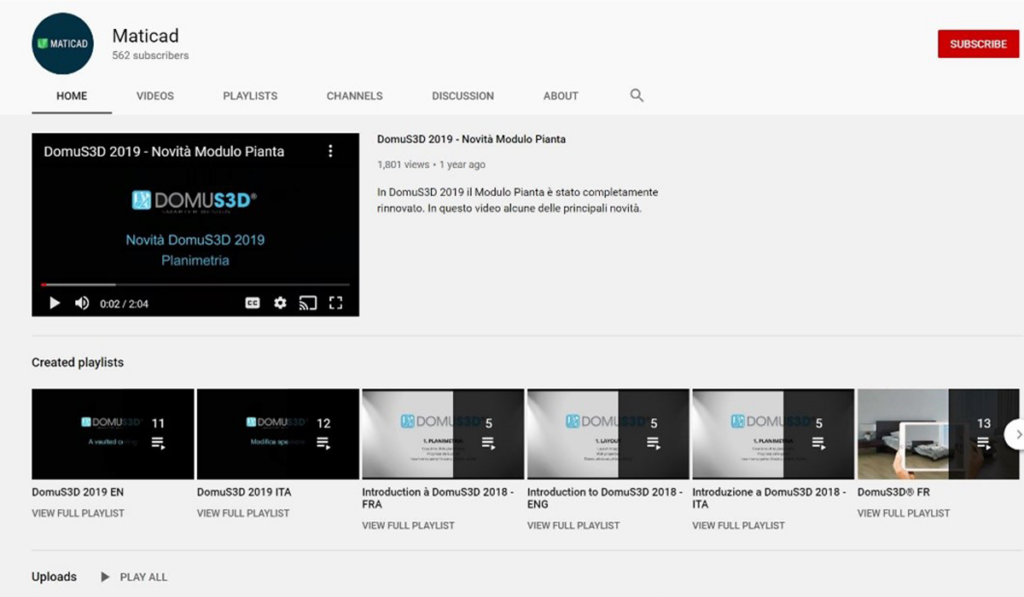Play the DomuS3D 2019 featured video
Viewport: 1024px width, 597px height.
(x=55, y=303)
